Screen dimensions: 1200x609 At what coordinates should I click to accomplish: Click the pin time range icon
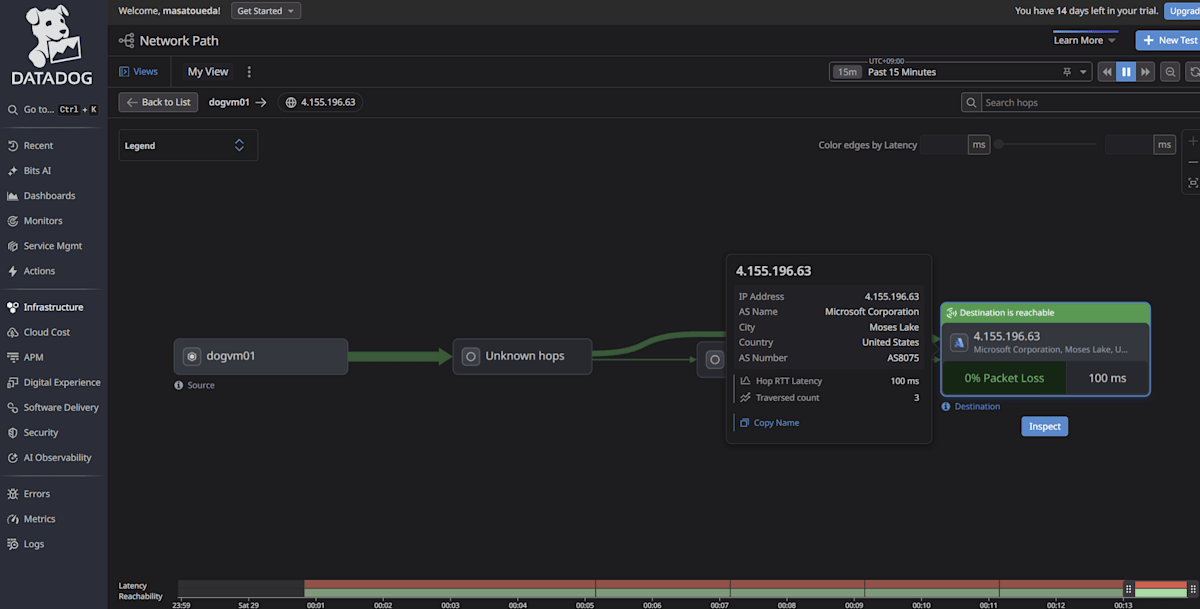point(1067,72)
